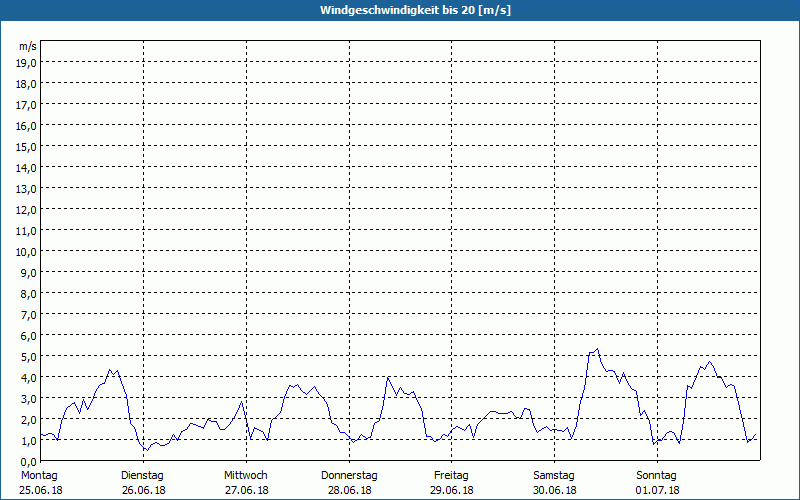The image size is (800, 500).
Task: Select the 12,0 y-axis label
Action: tap(26, 210)
